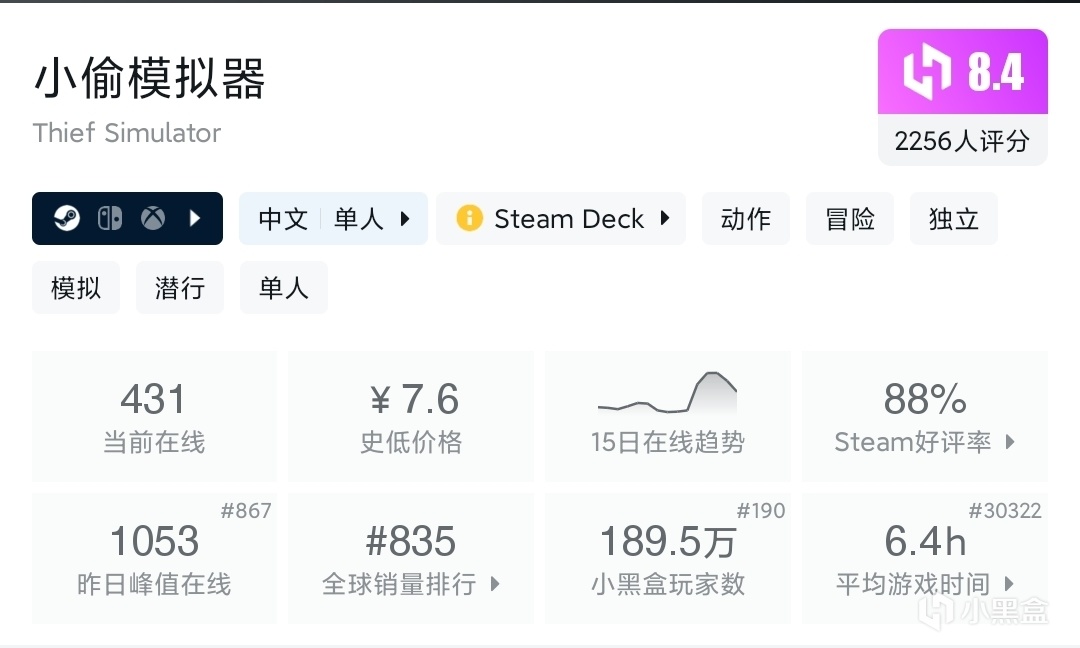Select the 模拟 genre tag
The height and width of the screenshot is (648, 1080).
[76, 289]
